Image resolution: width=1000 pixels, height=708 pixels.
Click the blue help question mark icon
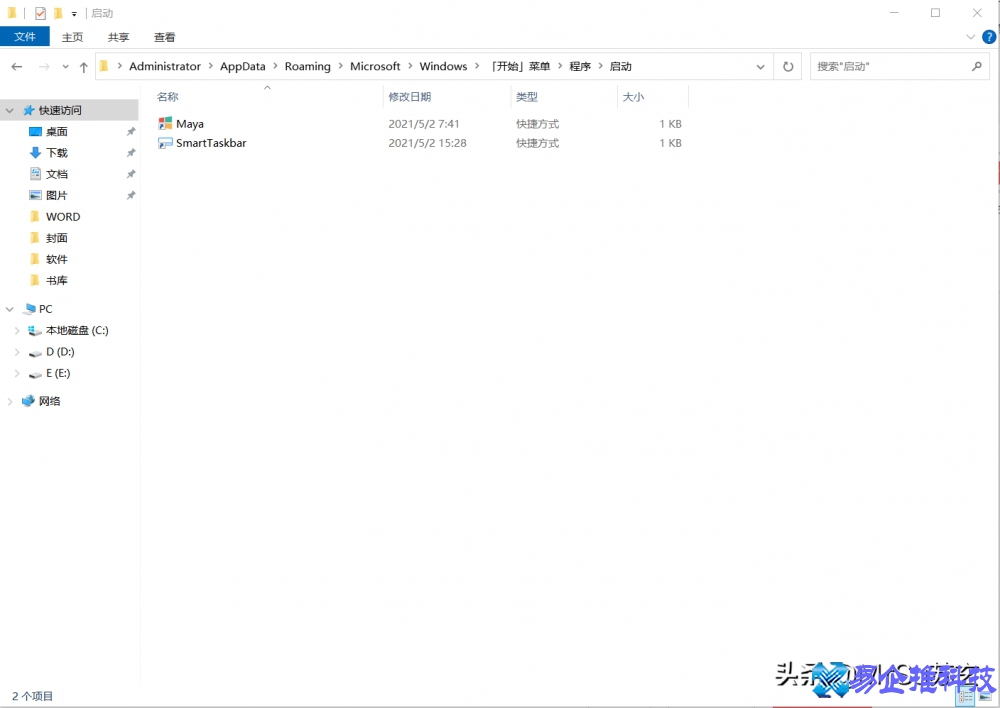[x=989, y=37]
